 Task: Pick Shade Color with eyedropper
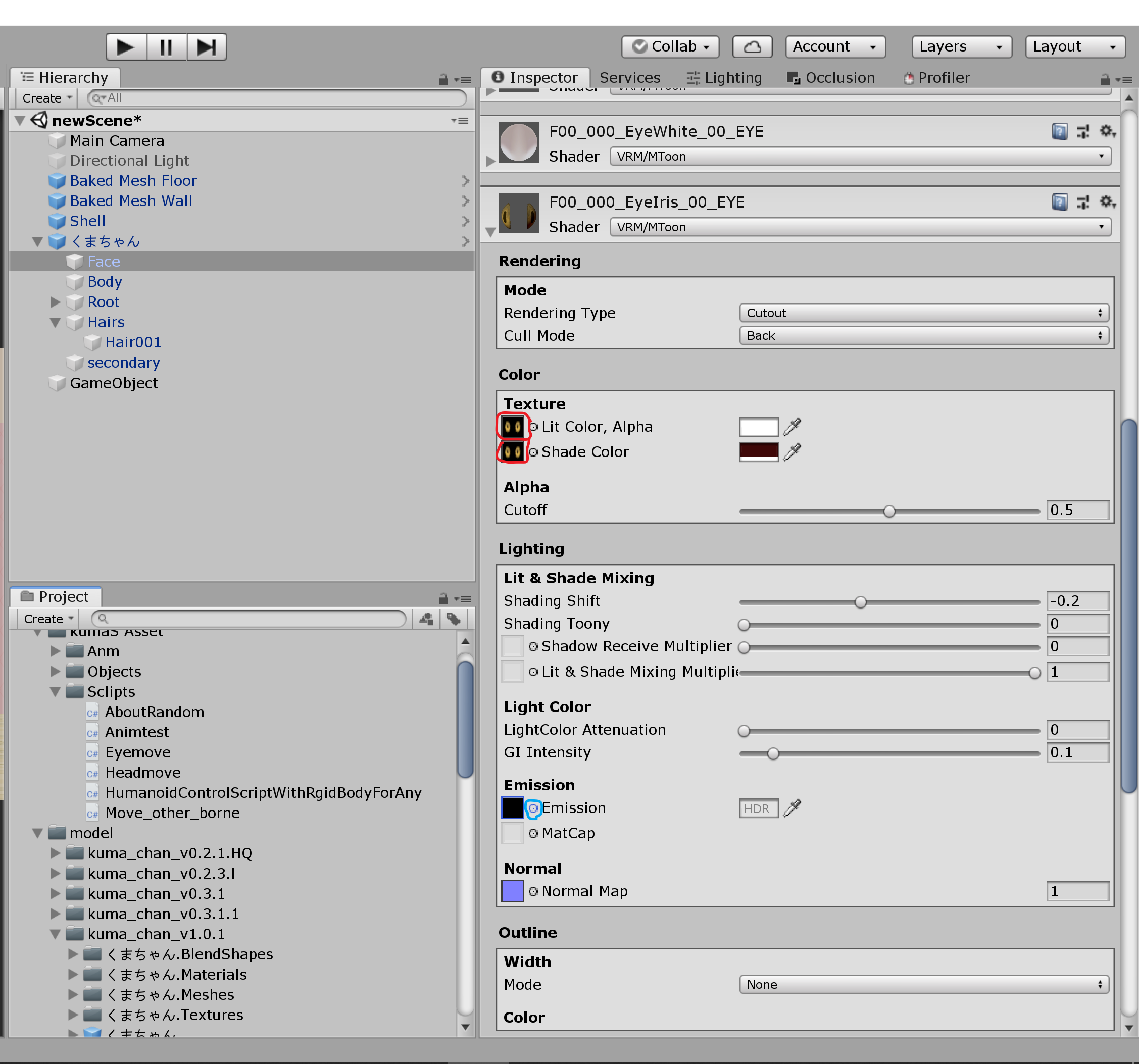coord(792,452)
